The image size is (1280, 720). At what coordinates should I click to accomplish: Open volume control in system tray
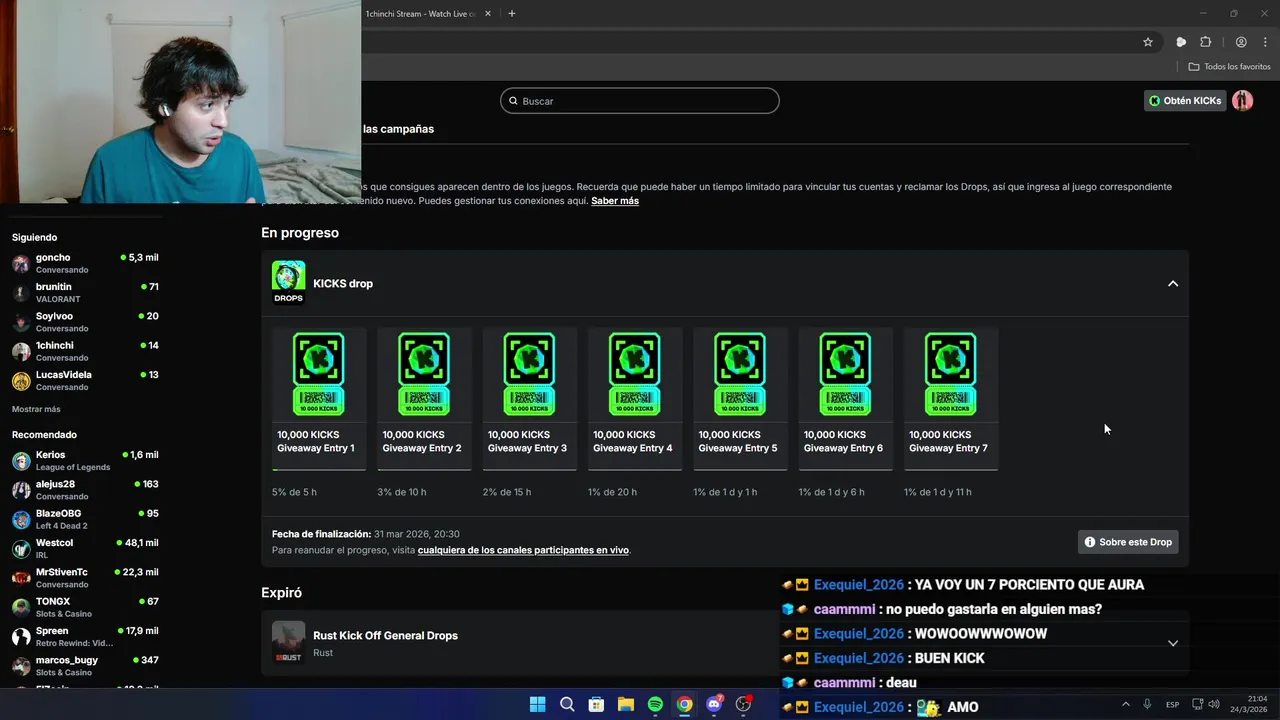(1214, 704)
